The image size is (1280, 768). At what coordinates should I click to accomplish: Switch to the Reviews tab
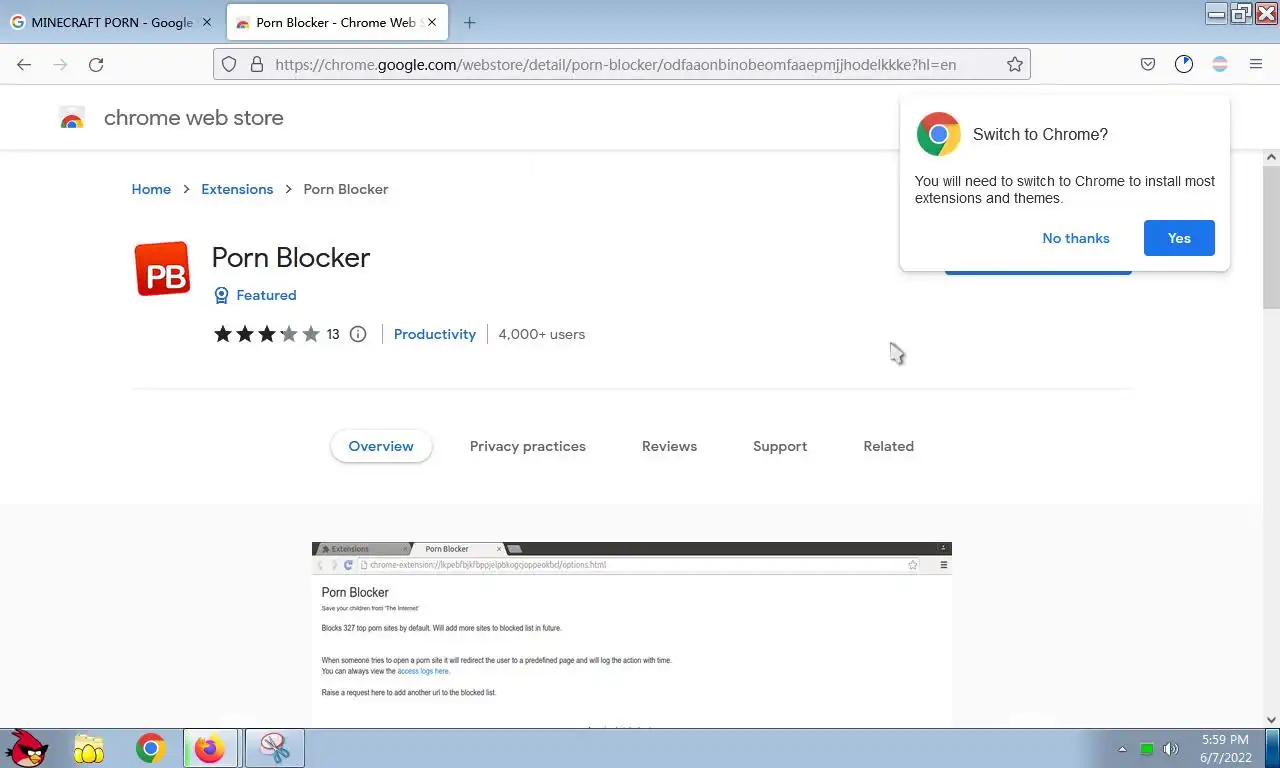coord(669,446)
